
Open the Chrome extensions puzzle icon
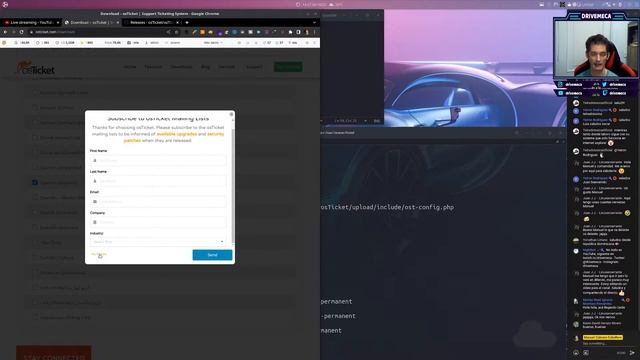point(291,32)
